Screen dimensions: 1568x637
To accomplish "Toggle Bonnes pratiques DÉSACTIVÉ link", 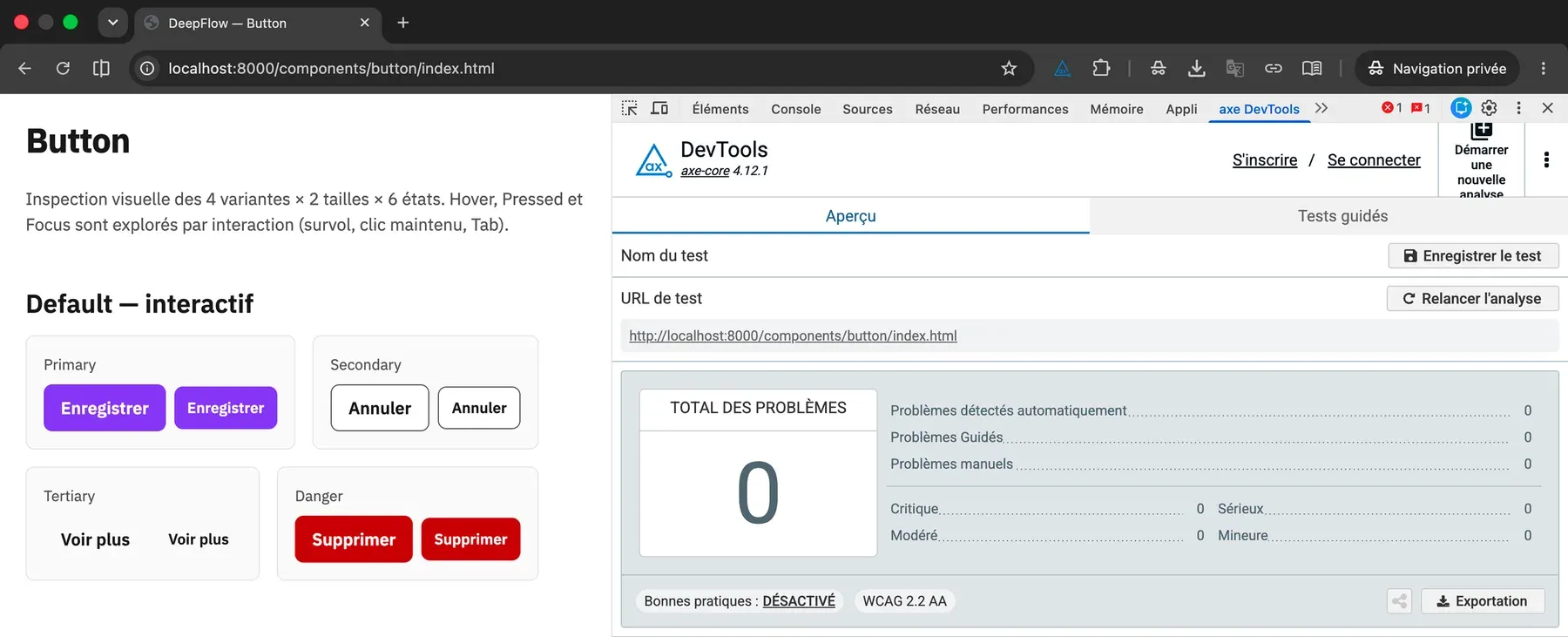I will point(799,601).
